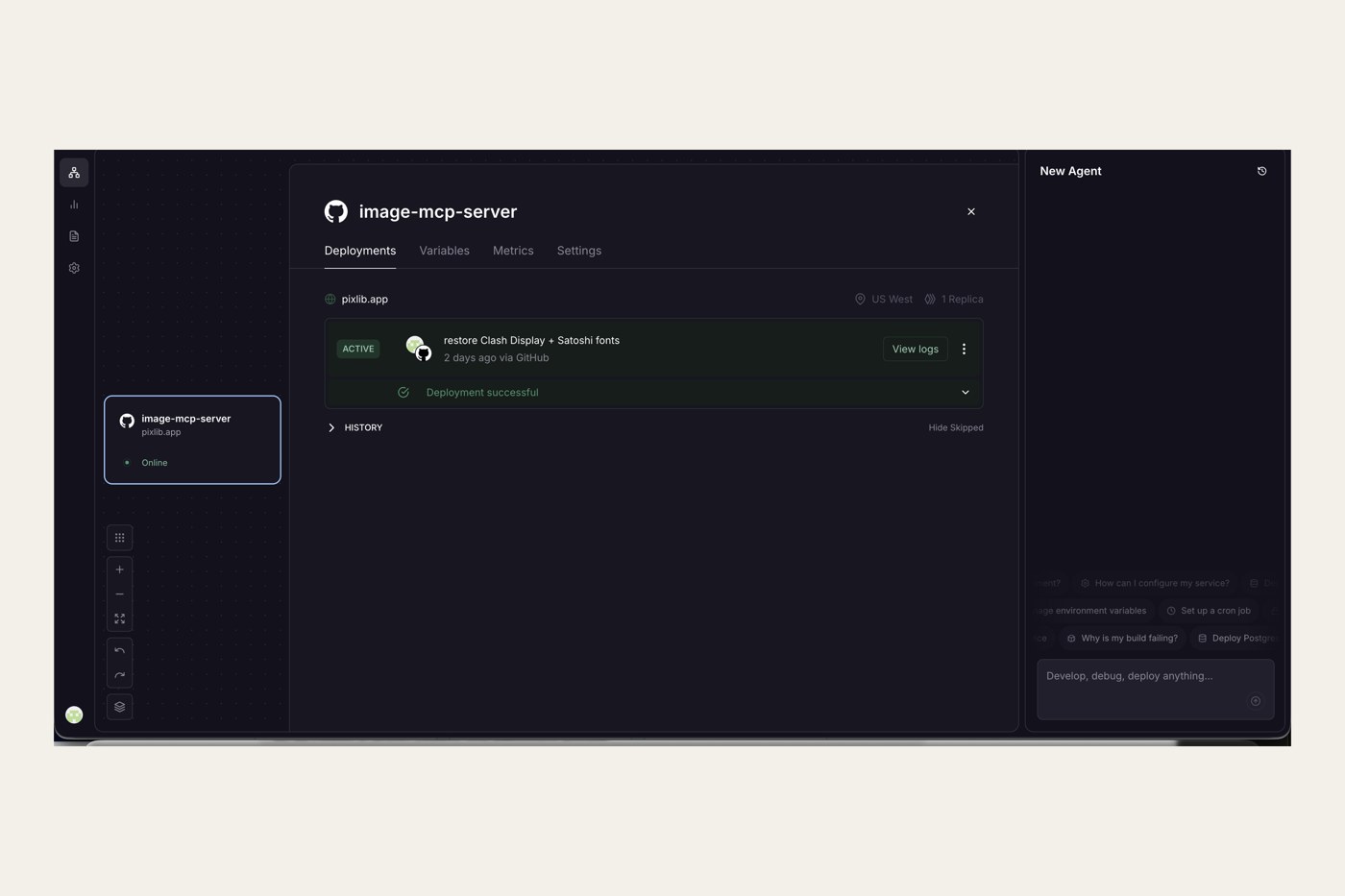Send the agent prompt with arrow button
Screen dimensions: 1345x896
click(1255, 701)
